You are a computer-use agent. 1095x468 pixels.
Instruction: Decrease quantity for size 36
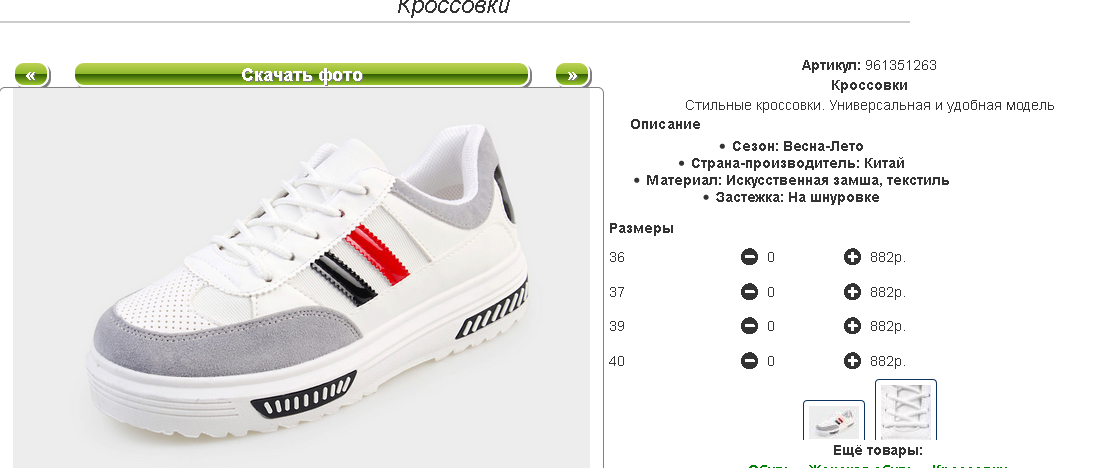point(749,258)
